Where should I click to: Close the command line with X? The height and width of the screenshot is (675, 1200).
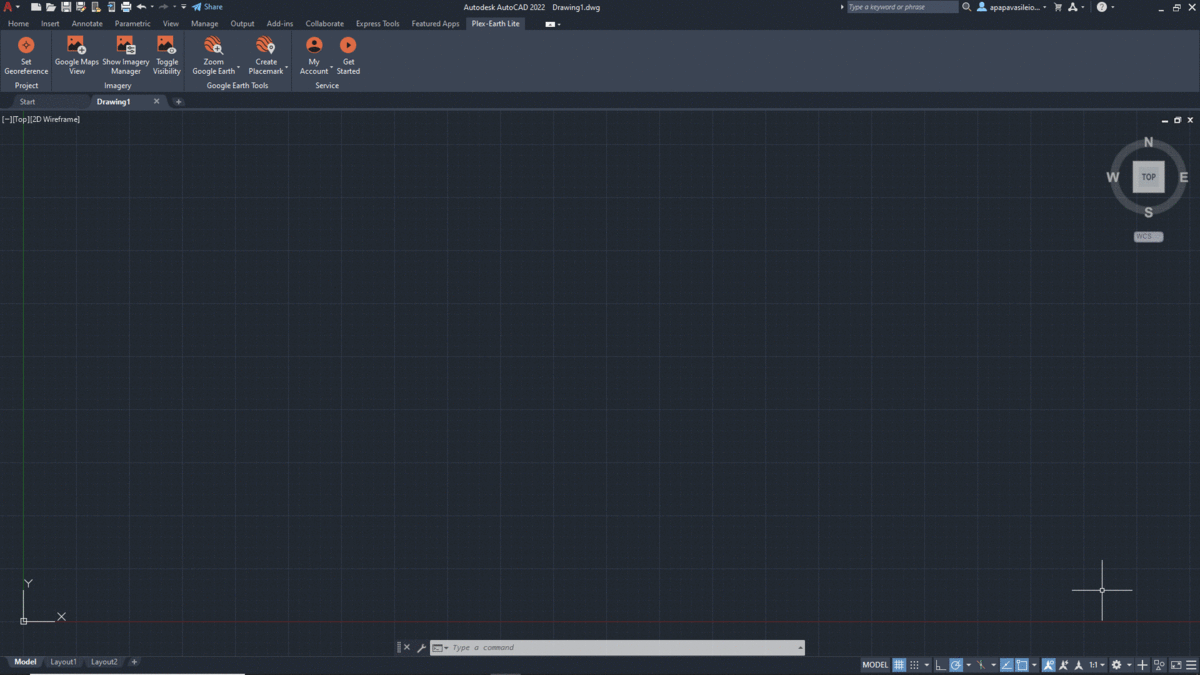coord(407,648)
